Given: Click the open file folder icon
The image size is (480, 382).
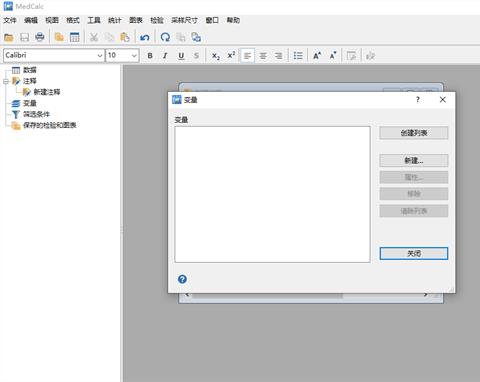Looking at the screenshot, I should click(9, 37).
